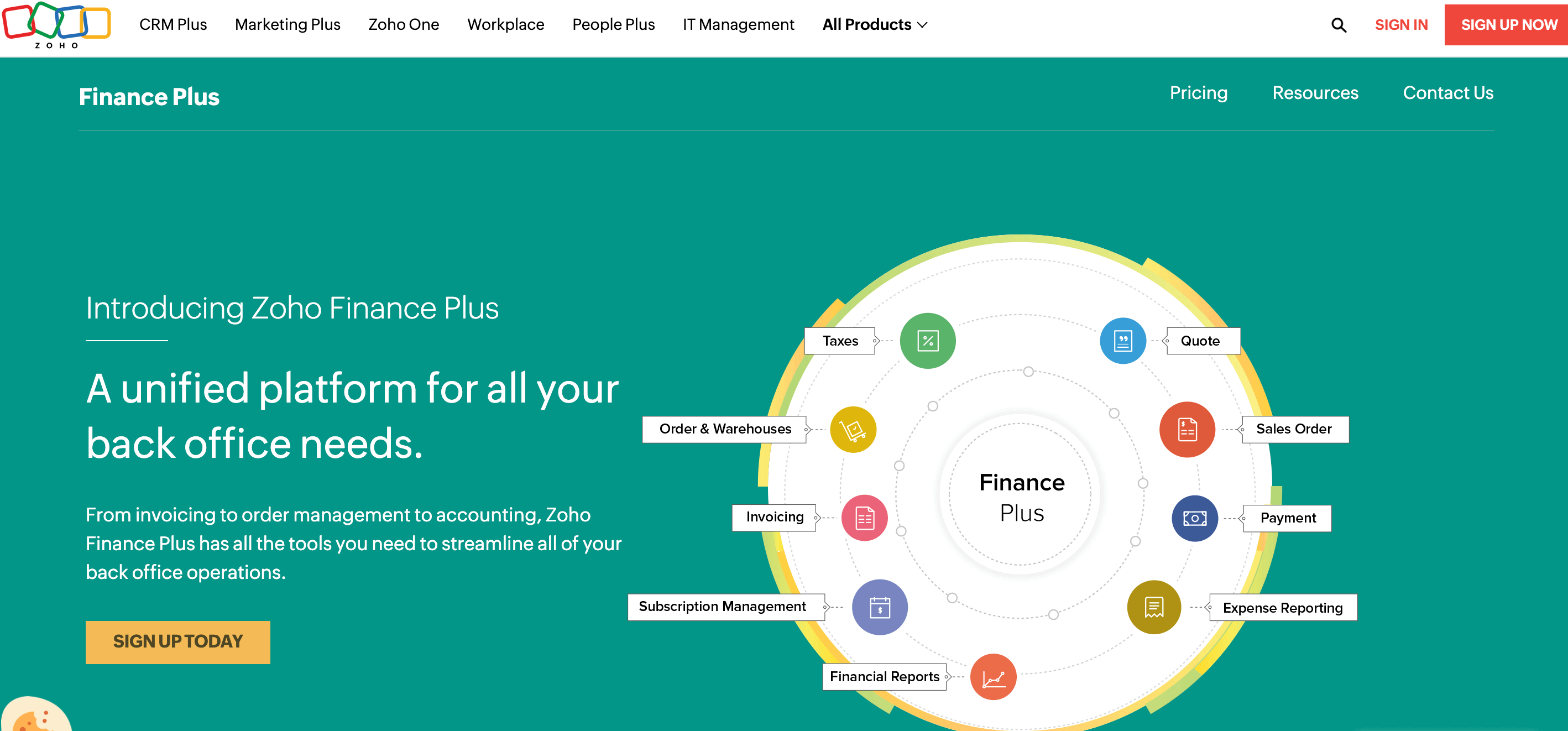This screenshot has height=731, width=1568.
Task: Open the Workplace menu item
Action: [x=505, y=25]
